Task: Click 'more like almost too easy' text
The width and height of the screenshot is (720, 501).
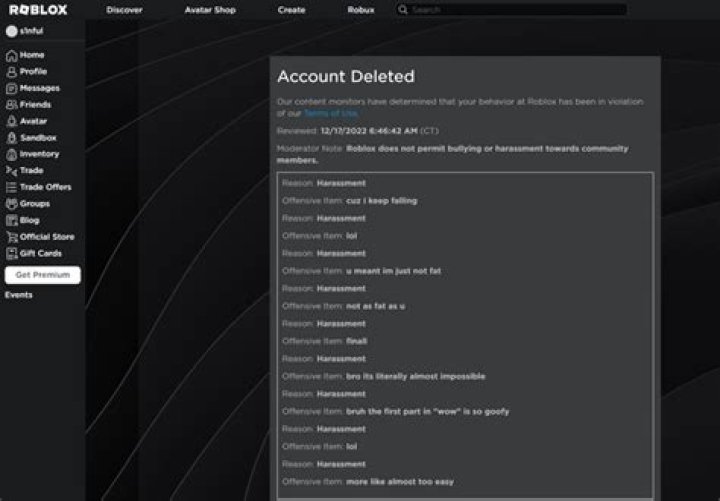Action: pyautogui.click(x=400, y=482)
